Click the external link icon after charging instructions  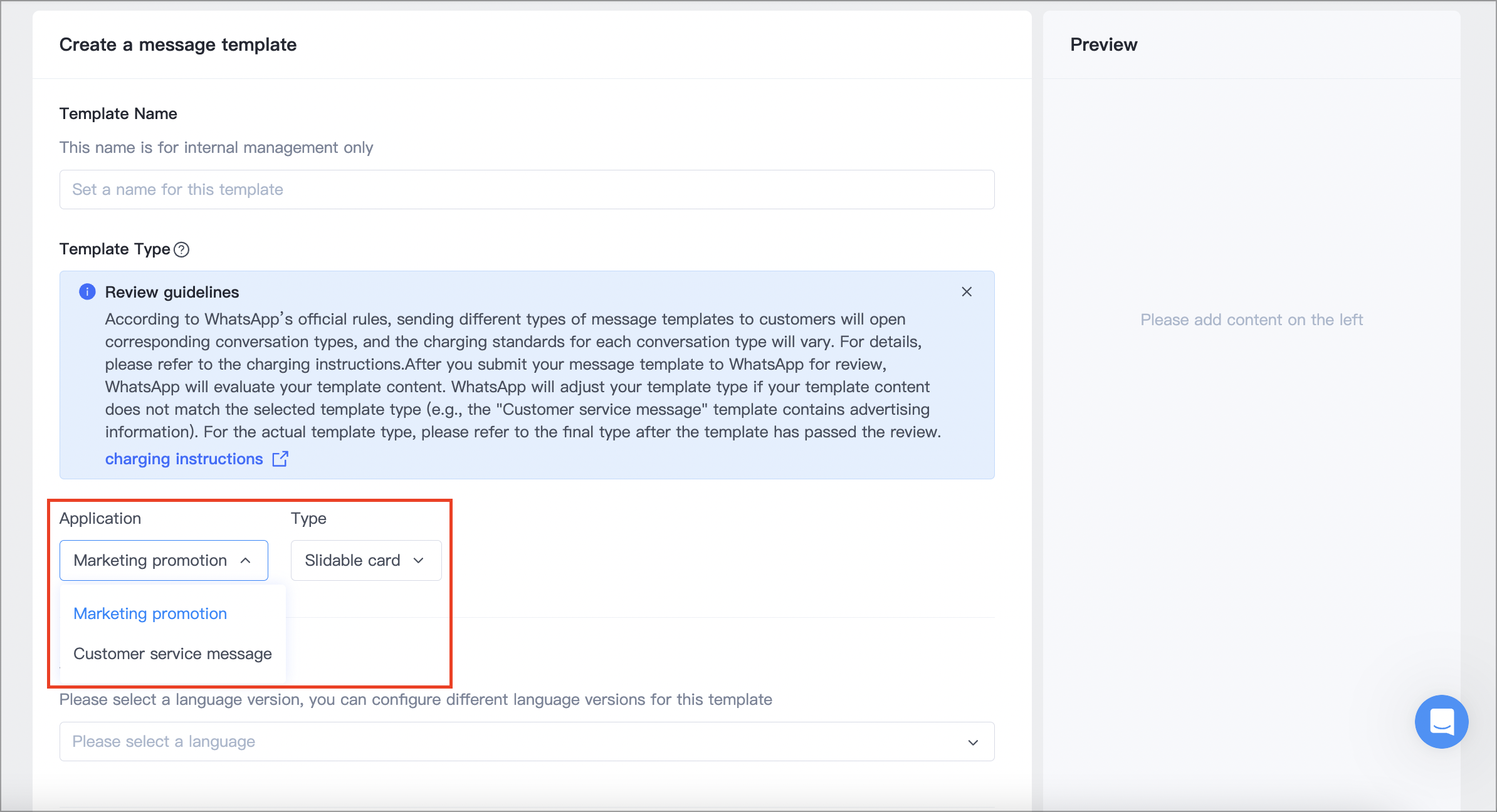pyautogui.click(x=280, y=459)
